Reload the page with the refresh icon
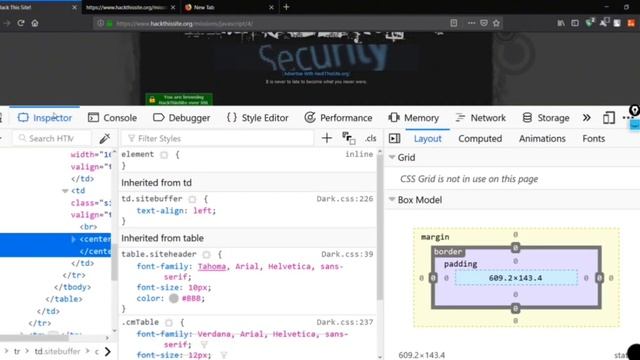The image size is (640, 360). click(x=21, y=23)
